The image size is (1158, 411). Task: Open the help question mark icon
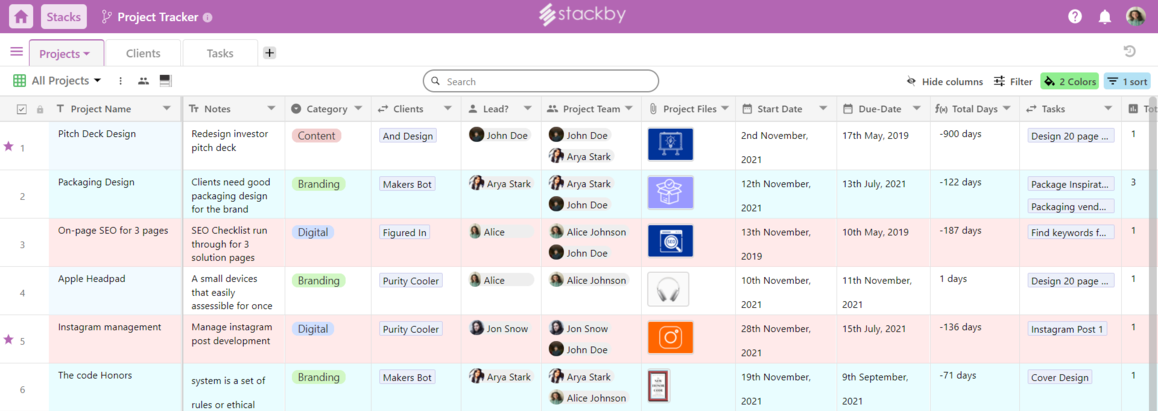1075,17
